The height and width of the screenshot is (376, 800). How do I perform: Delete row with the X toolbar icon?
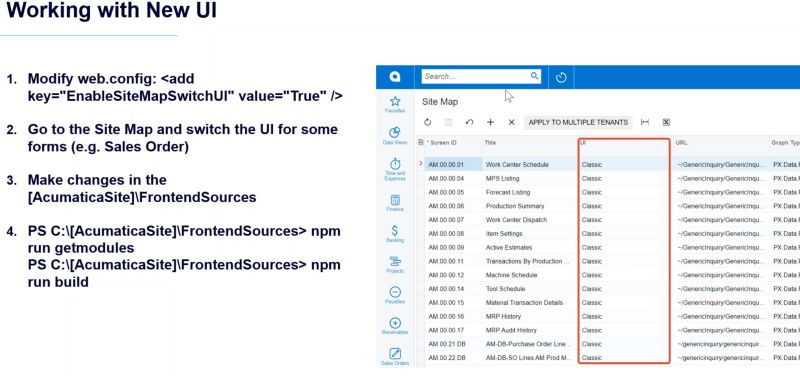coord(511,122)
